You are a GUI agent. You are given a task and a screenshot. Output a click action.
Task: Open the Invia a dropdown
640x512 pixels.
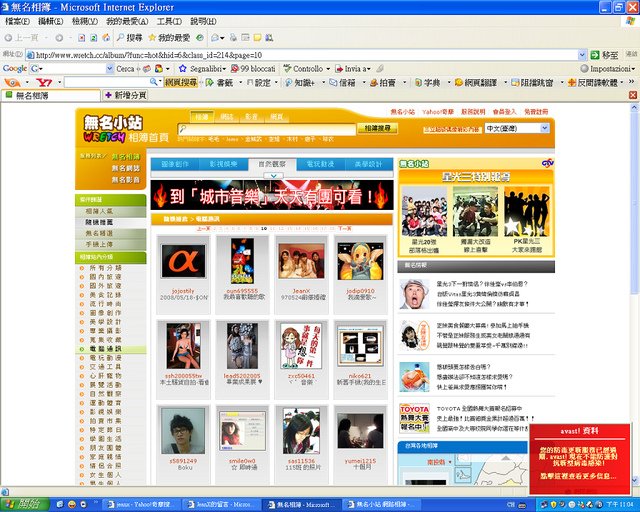click(353, 69)
